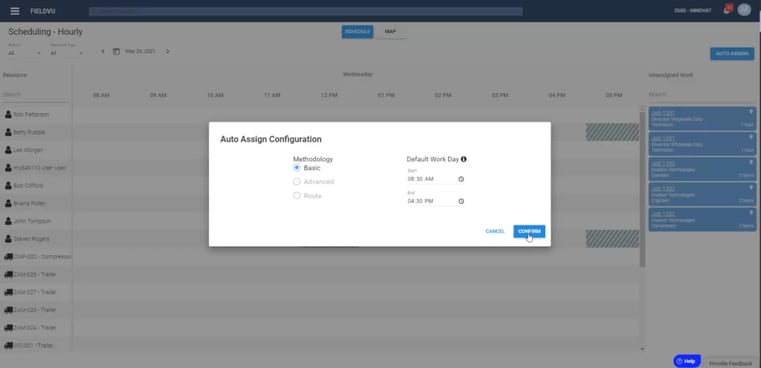Open the notifications bell
Screen dimensions: 761x368
click(727, 10)
